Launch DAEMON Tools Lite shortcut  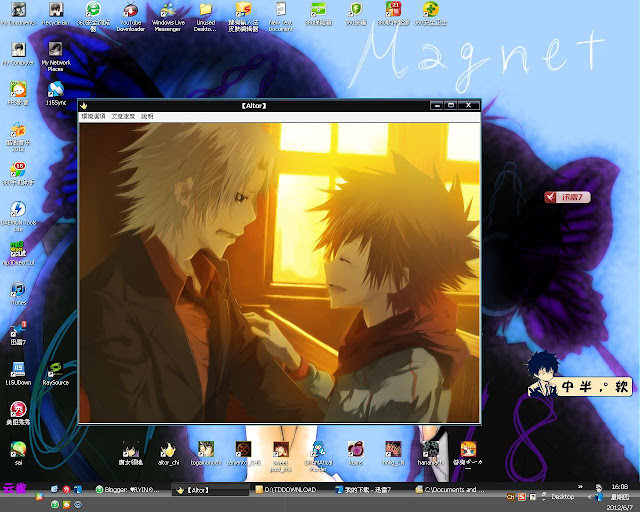click(x=18, y=216)
